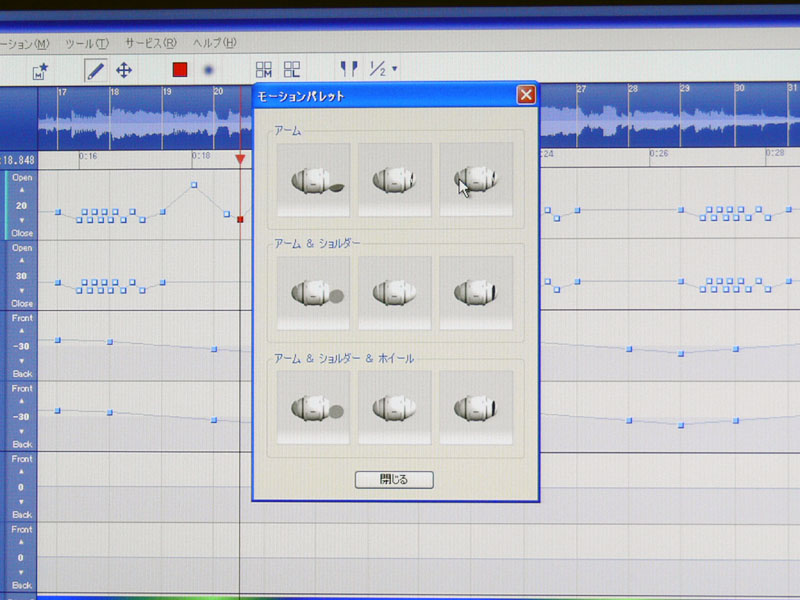
Task: Click the down arrow below the value 30
Action: (21, 291)
